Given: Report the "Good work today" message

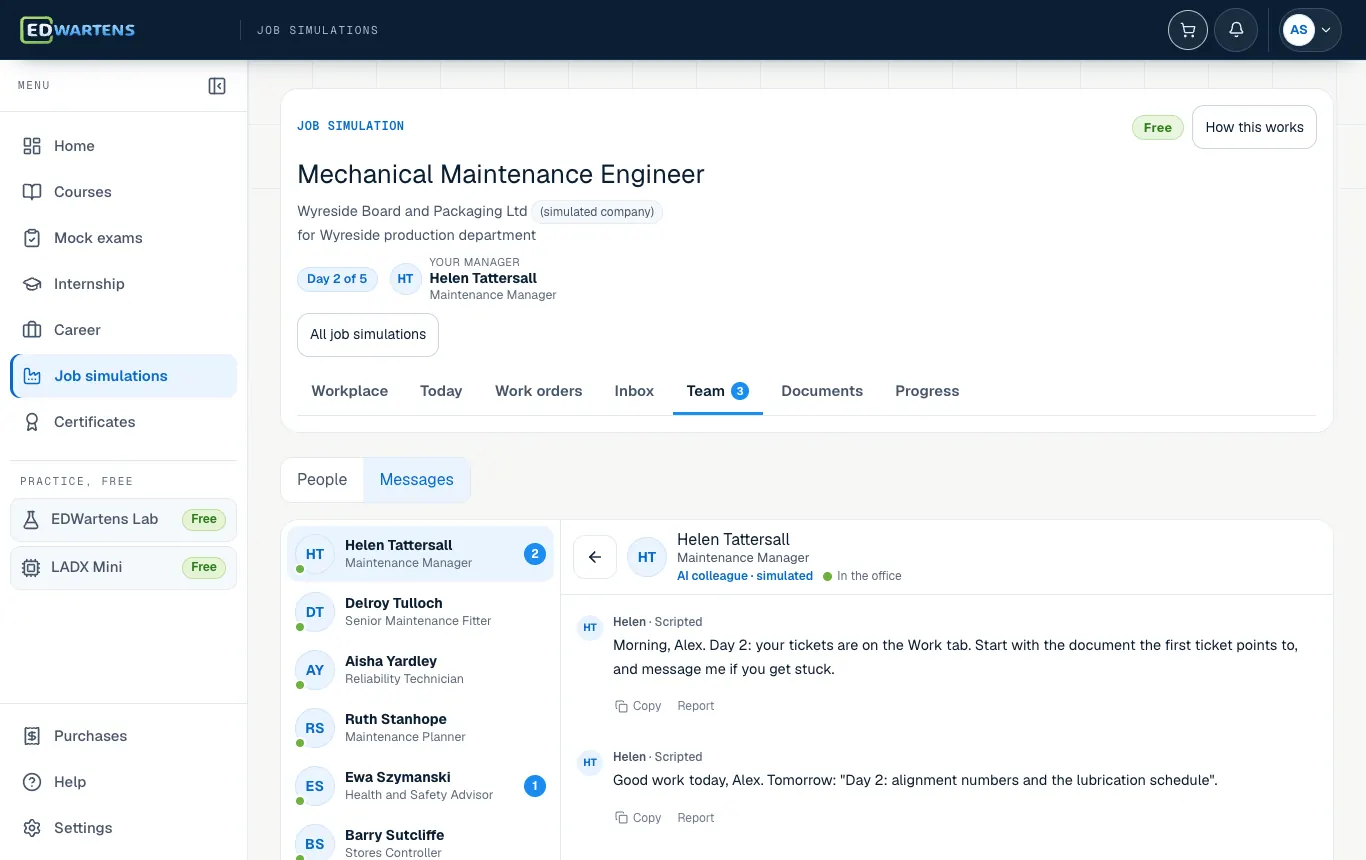Looking at the screenshot, I should click(x=696, y=818).
